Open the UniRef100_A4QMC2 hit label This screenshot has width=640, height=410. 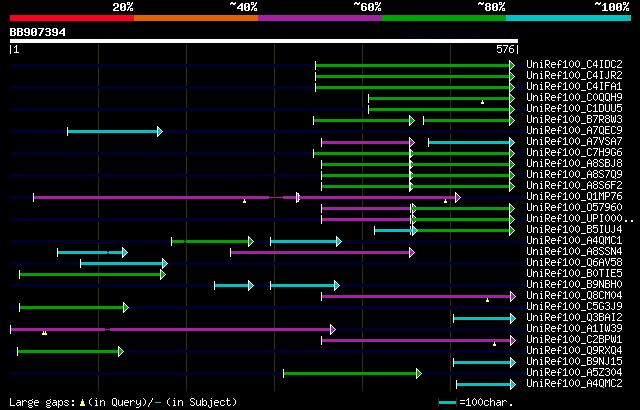pos(574,384)
